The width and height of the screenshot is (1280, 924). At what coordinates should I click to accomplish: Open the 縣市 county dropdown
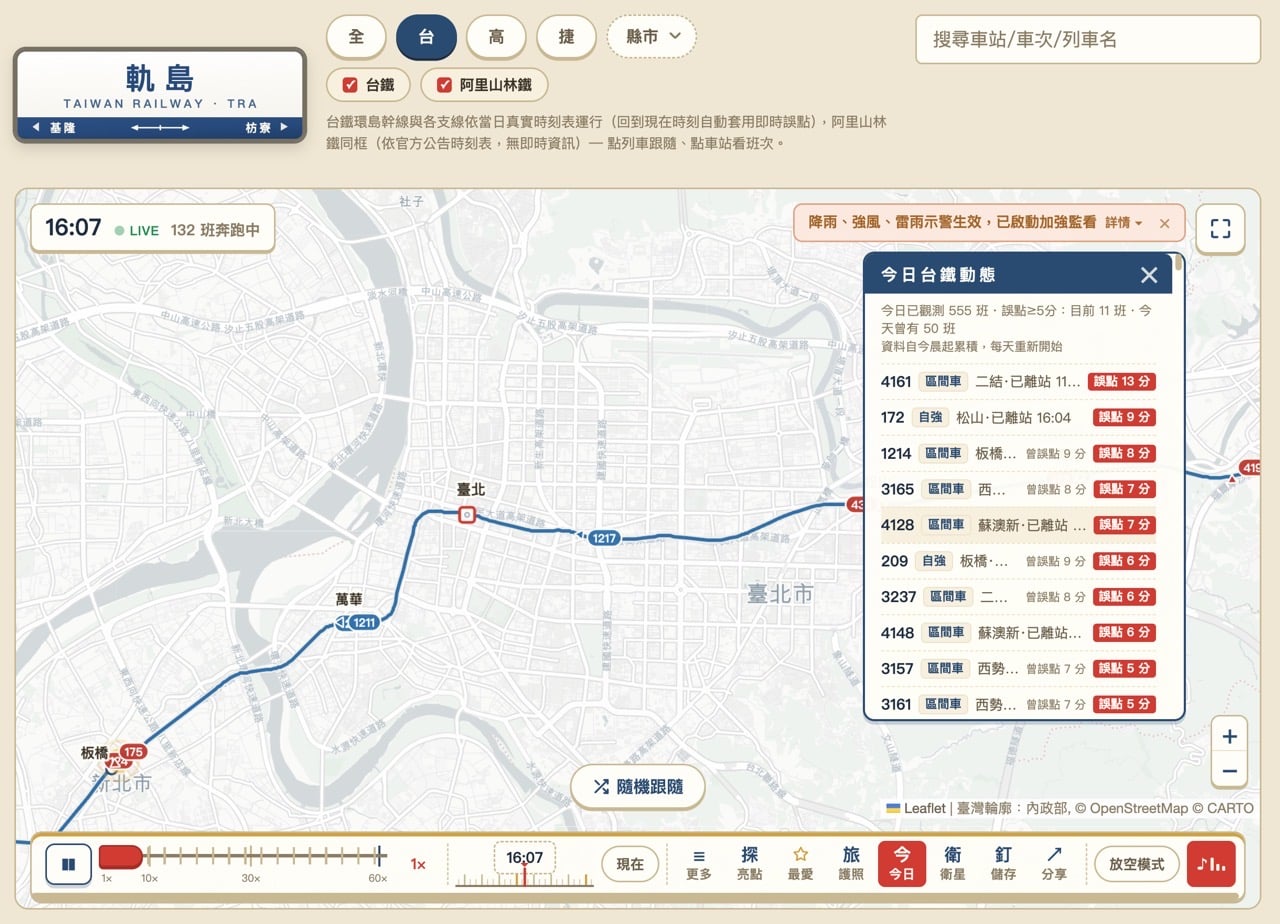(x=652, y=37)
